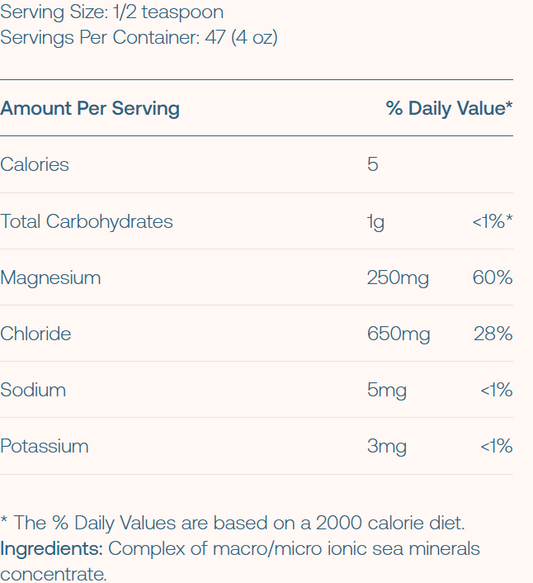Click the Magnesium row label
Image resolution: width=533 pixels, height=583 pixels.
(x=51, y=278)
